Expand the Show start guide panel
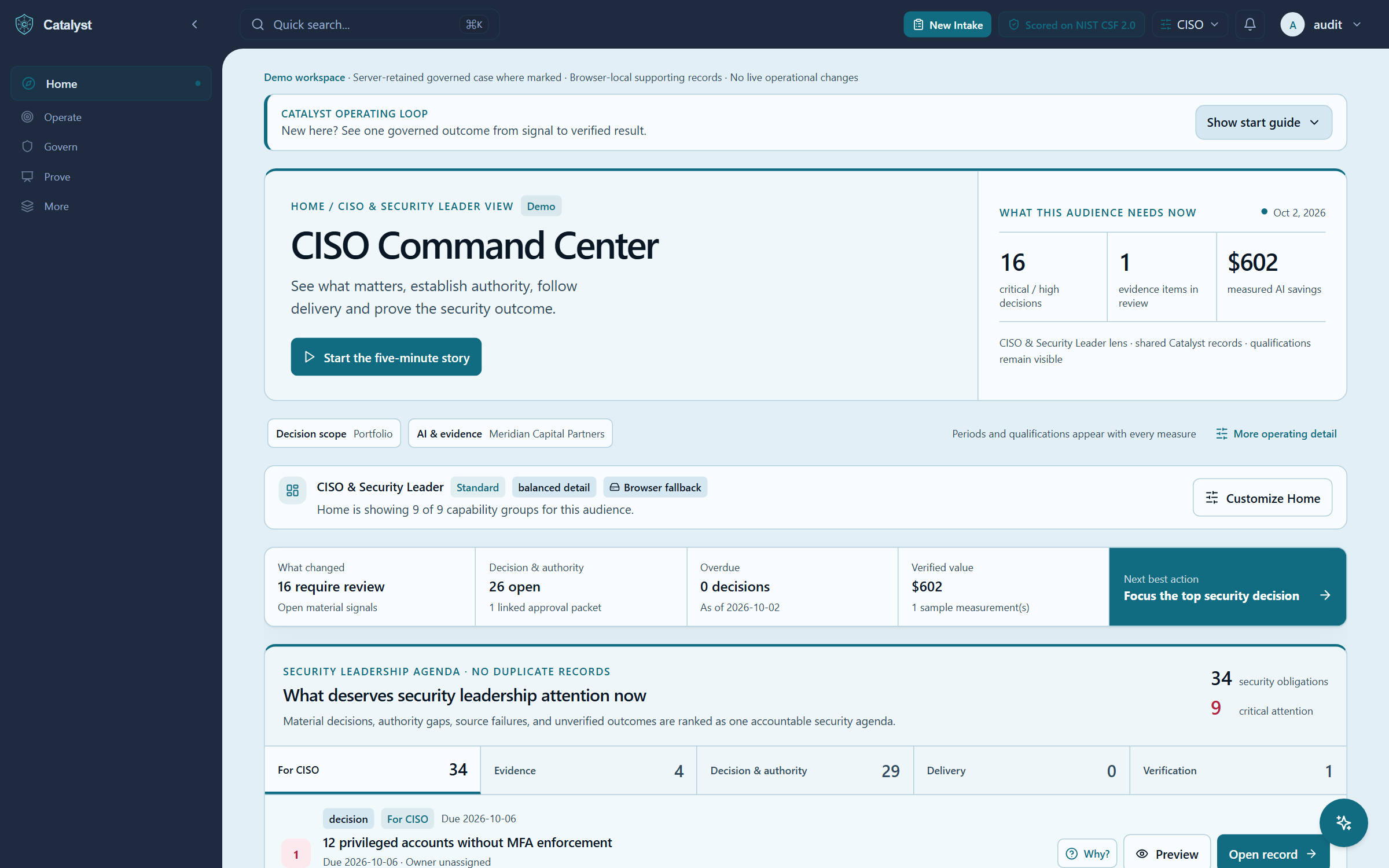1389x868 pixels. tap(1263, 122)
